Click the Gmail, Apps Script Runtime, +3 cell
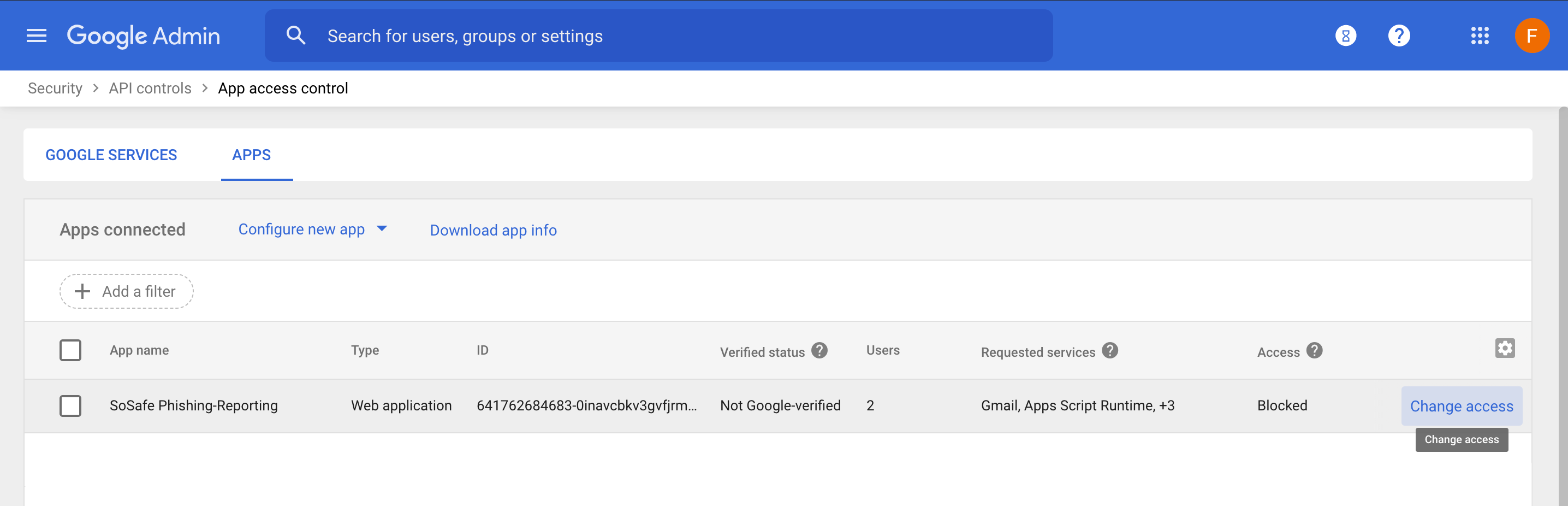Image resolution: width=1568 pixels, height=506 pixels. [x=1077, y=405]
